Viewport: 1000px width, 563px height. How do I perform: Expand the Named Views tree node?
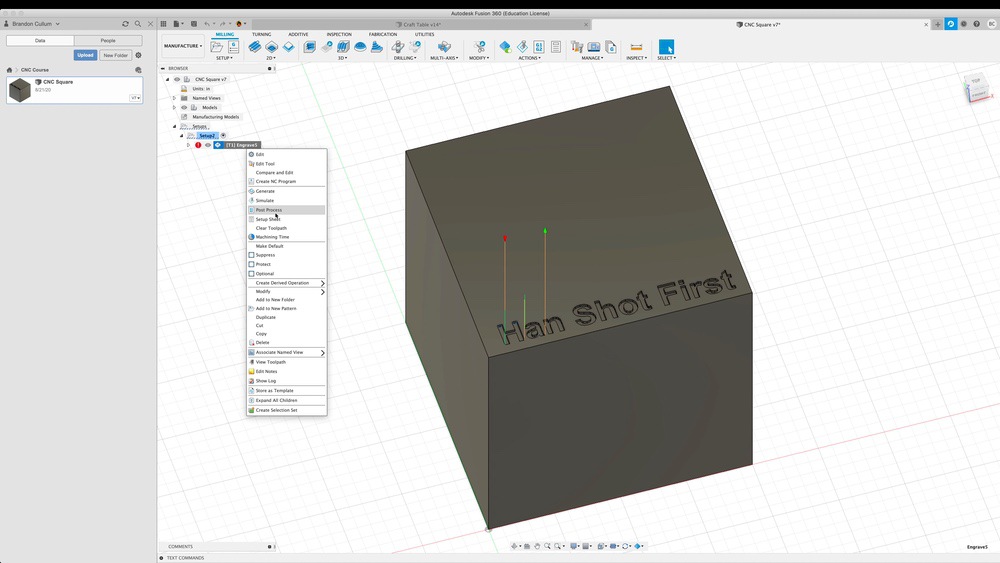click(174, 98)
